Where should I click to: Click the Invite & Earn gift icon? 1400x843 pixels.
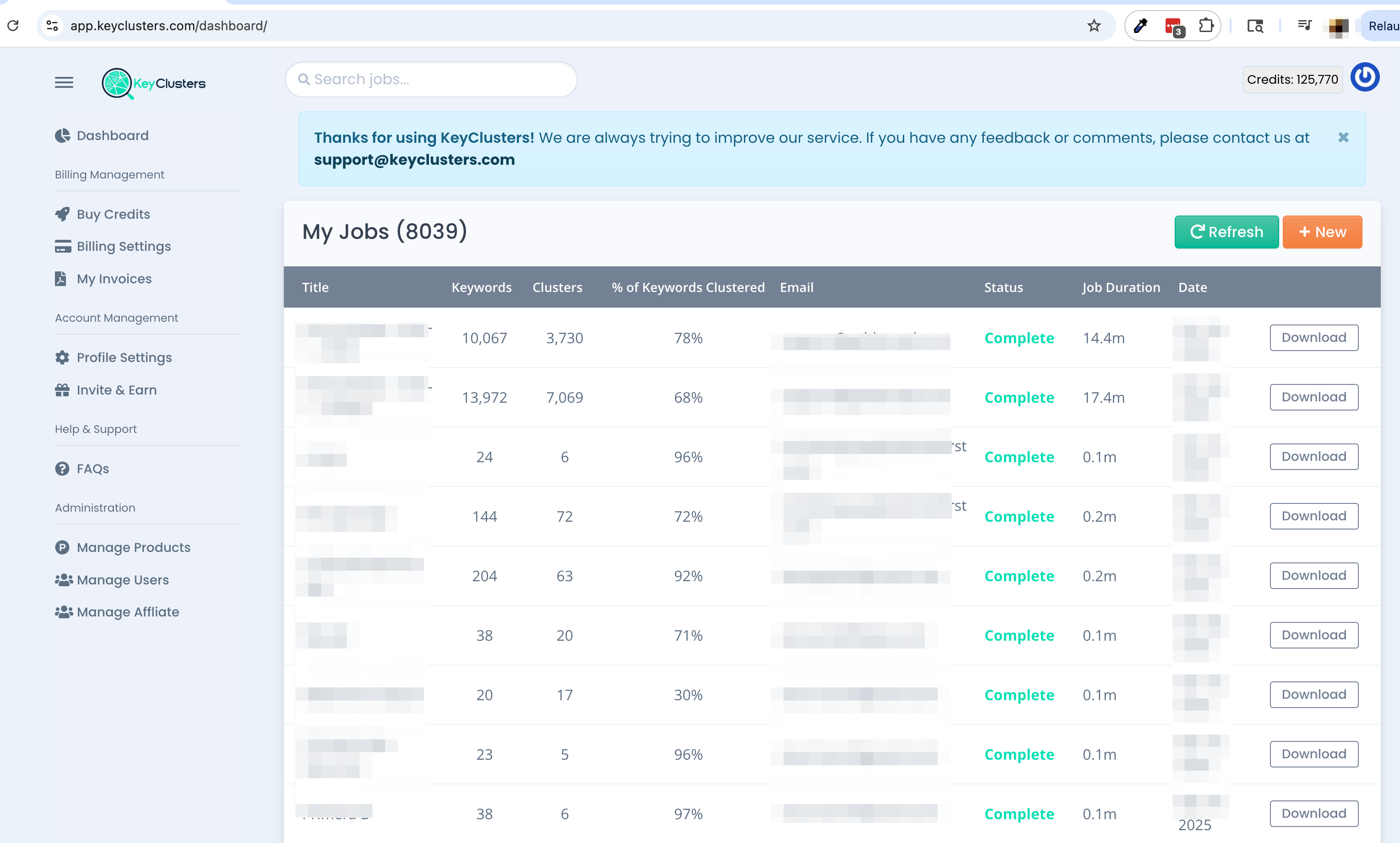63,389
